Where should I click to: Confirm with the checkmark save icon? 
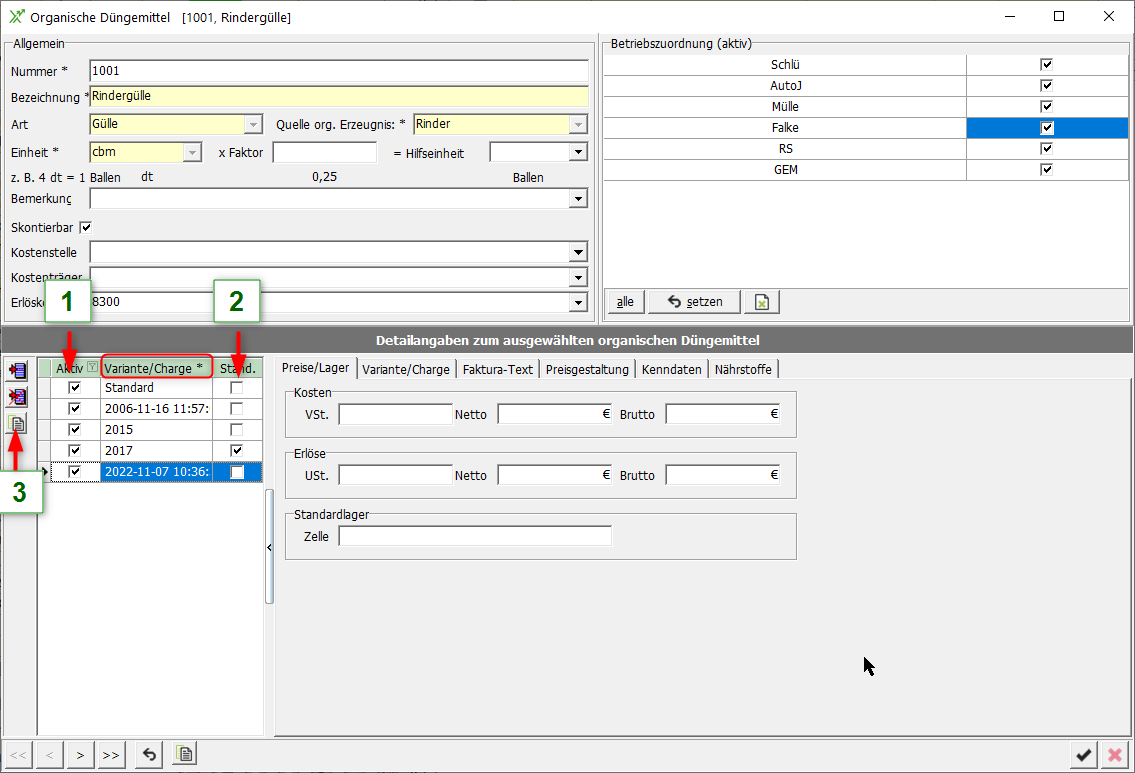pos(1083,755)
